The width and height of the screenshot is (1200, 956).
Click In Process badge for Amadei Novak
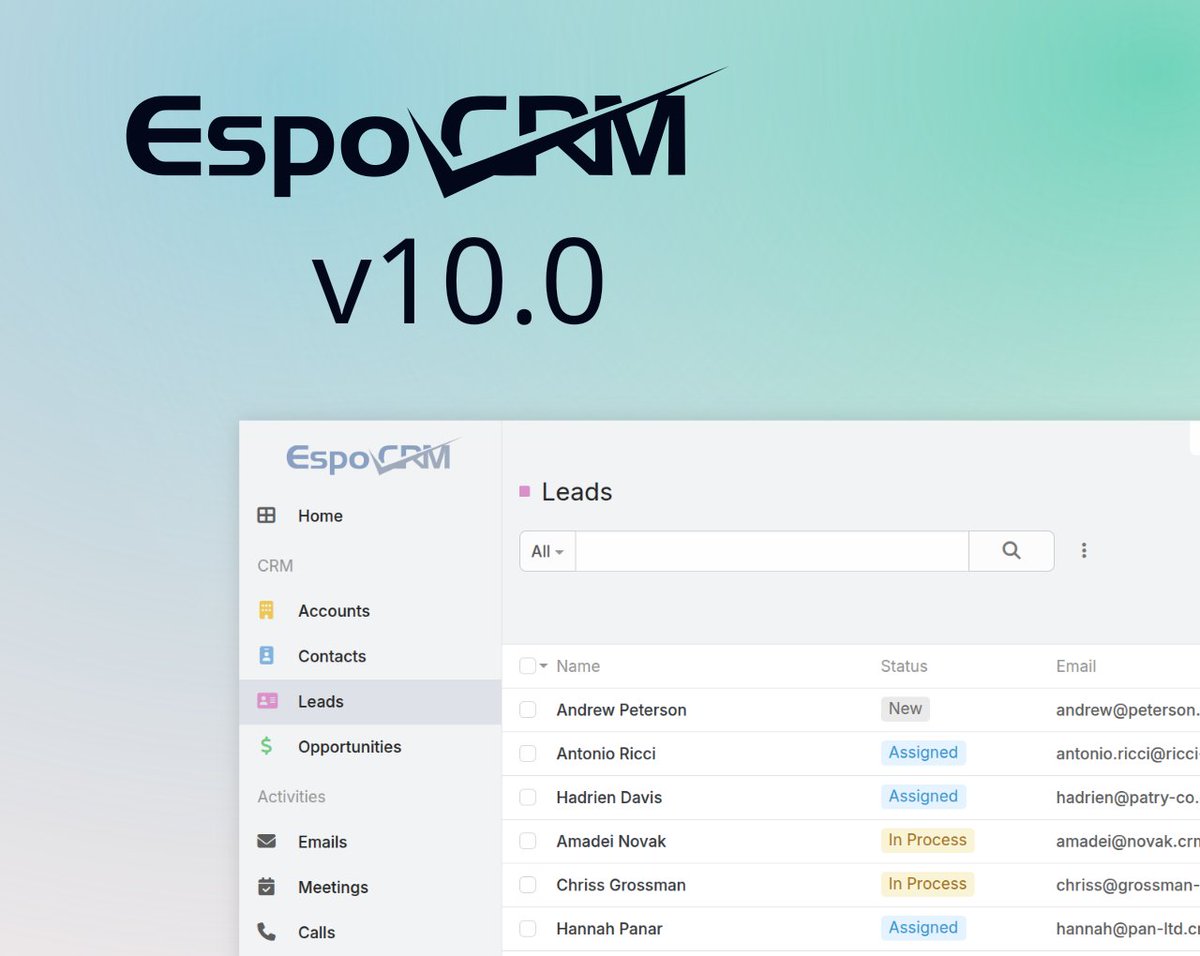(x=927, y=841)
